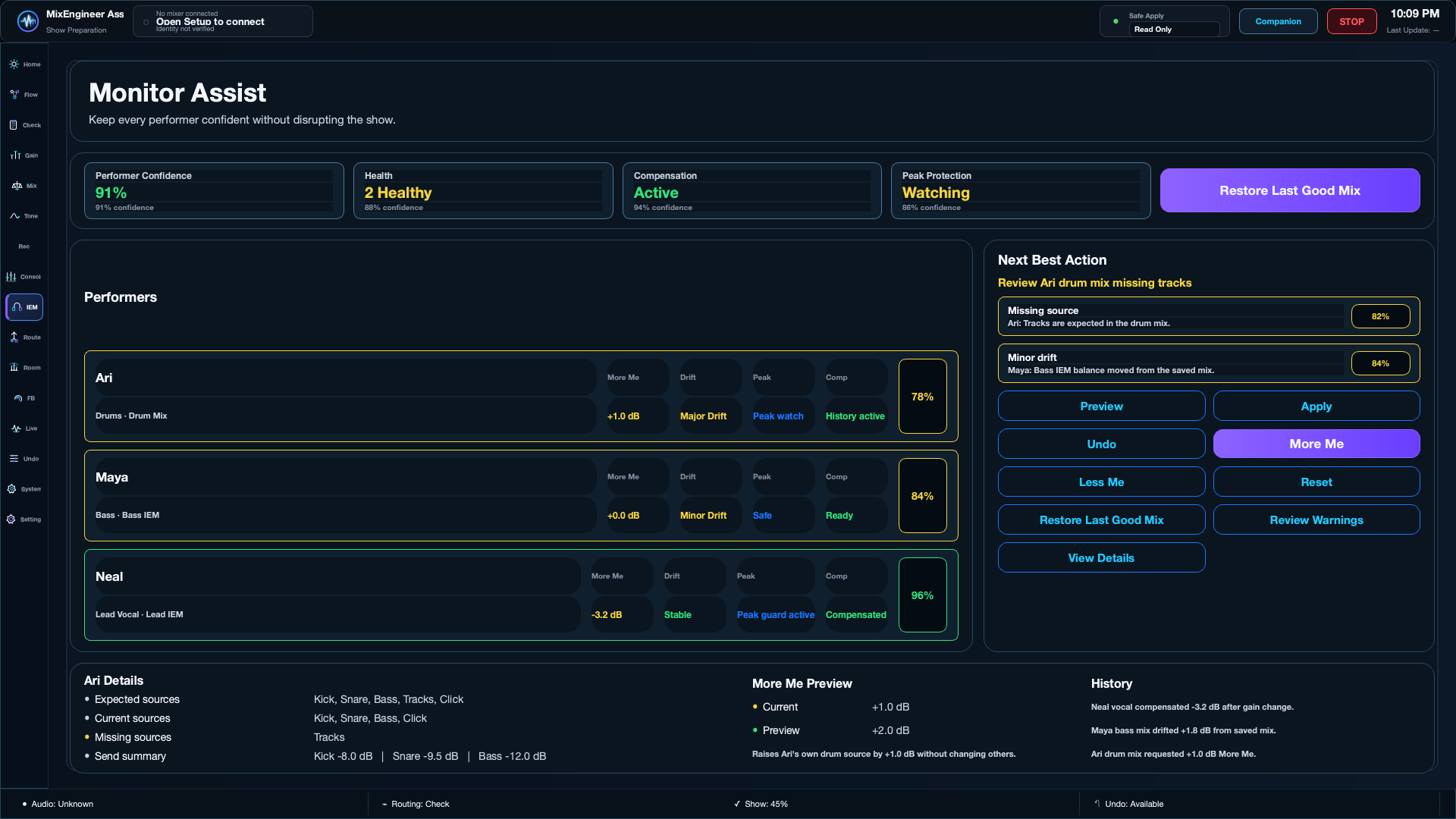The height and width of the screenshot is (819, 1456).
Task: Click the Preview button
Action: (1101, 406)
